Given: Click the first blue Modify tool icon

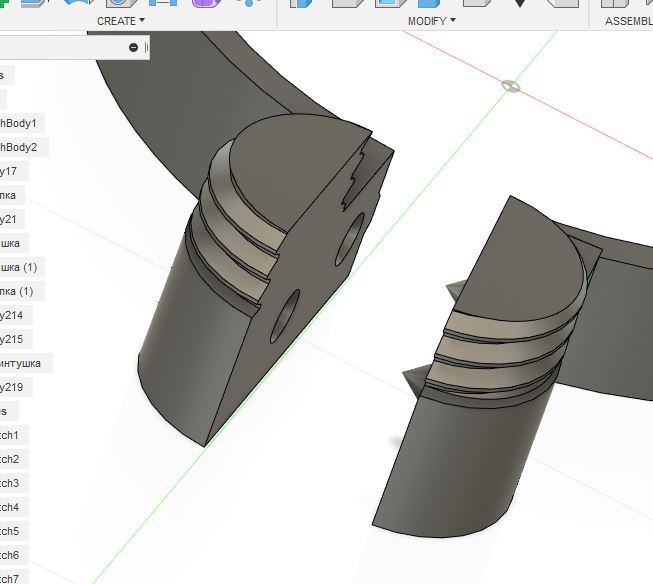Looking at the screenshot, I should coord(301,3).
